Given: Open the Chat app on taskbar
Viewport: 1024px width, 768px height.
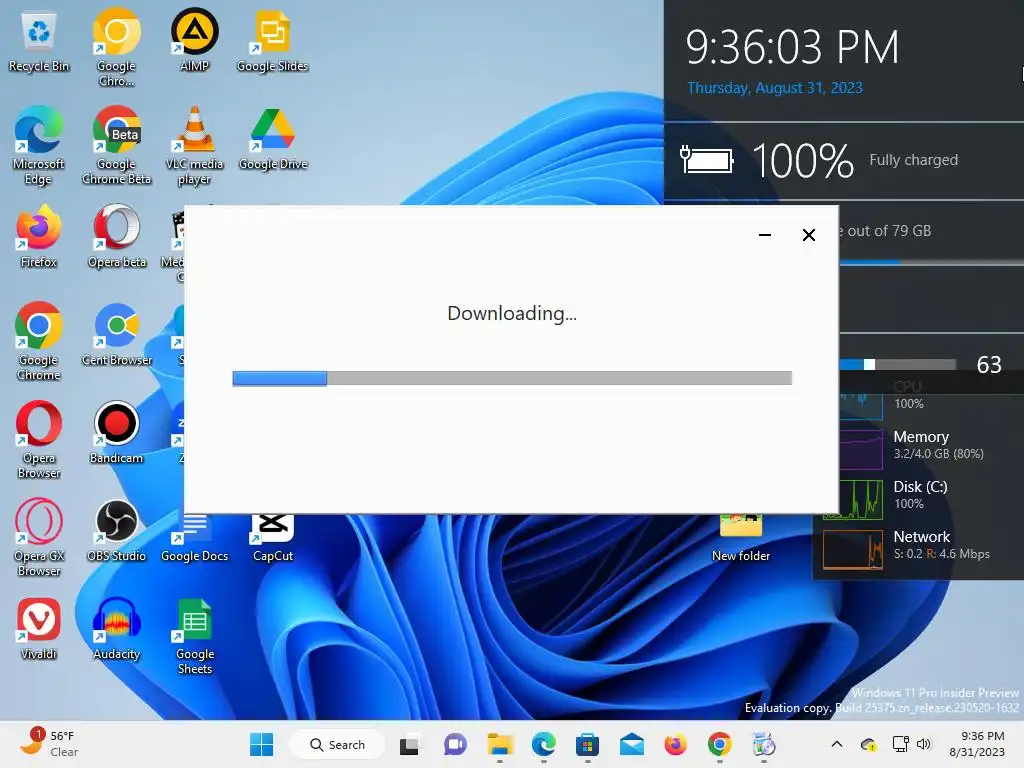Looking at the screenshot, I should [455, 744].
